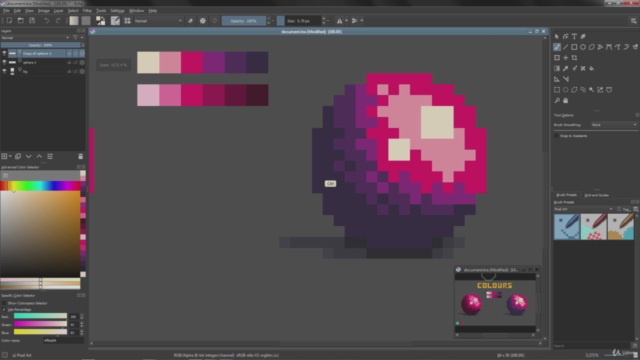The image size is (640, 360).
Task: Open the Layer menu
Action: tap(58, 11)
